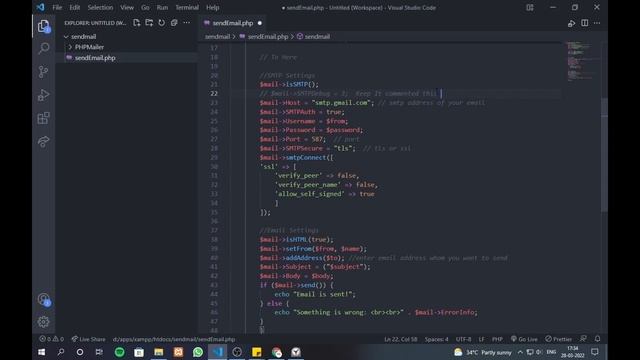Image resolution: width=640 pixels, height=360 pixels.
Task: Open Windows action center notification icon
Action: 595,352
